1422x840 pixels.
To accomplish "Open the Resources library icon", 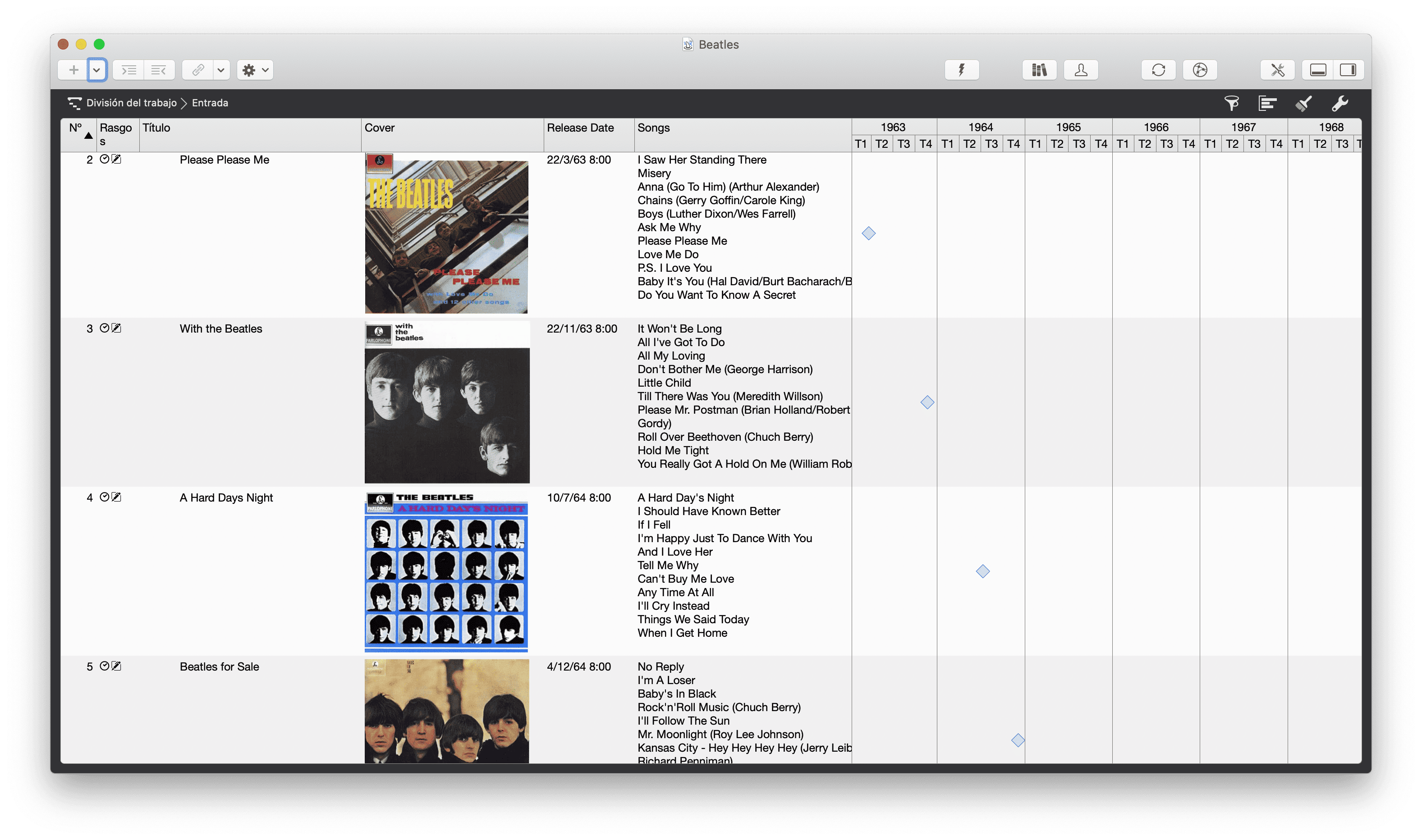I will click(x=1039, y=69).
